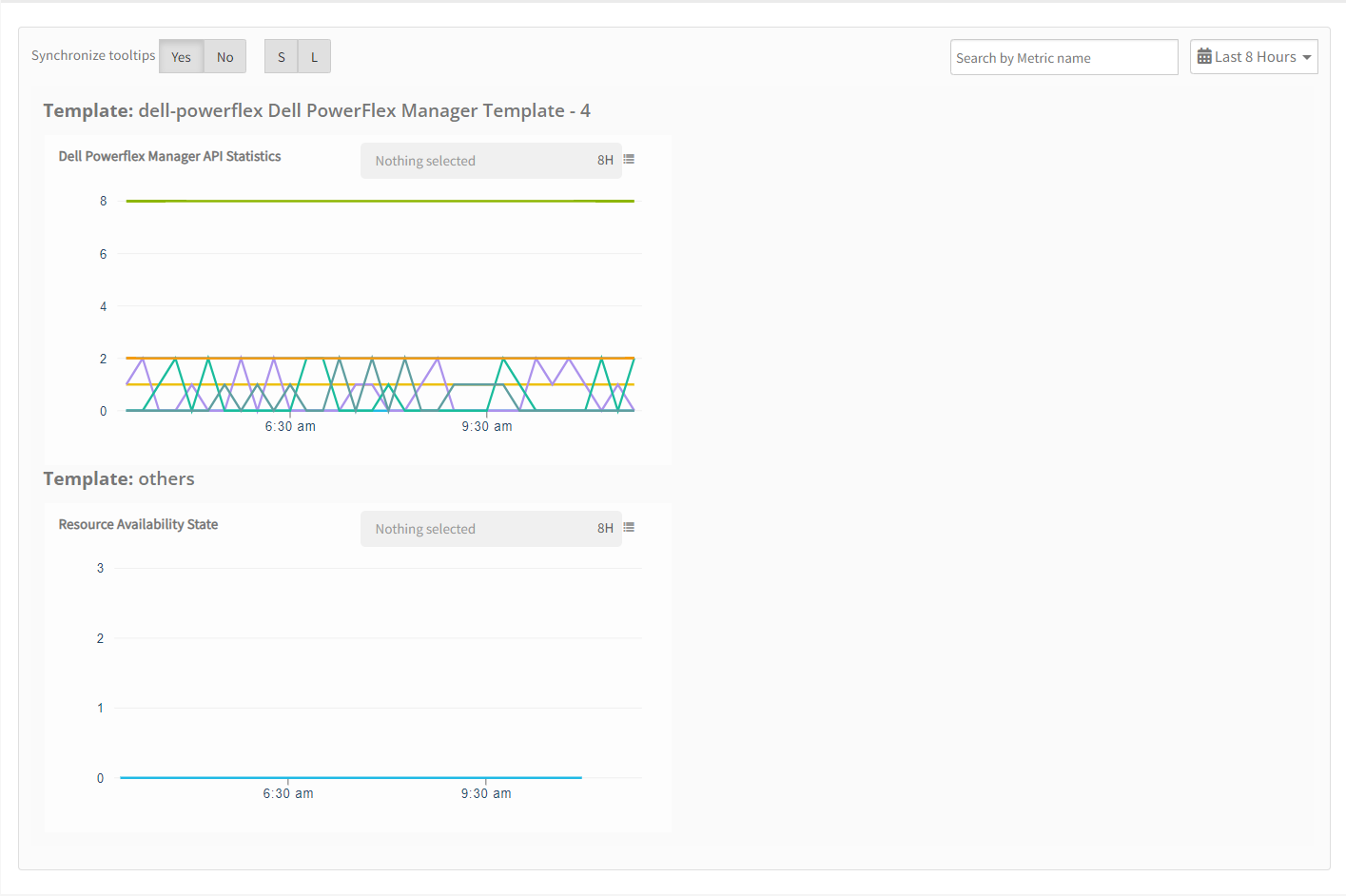Switch to large chart size L

tap(314, 57)
